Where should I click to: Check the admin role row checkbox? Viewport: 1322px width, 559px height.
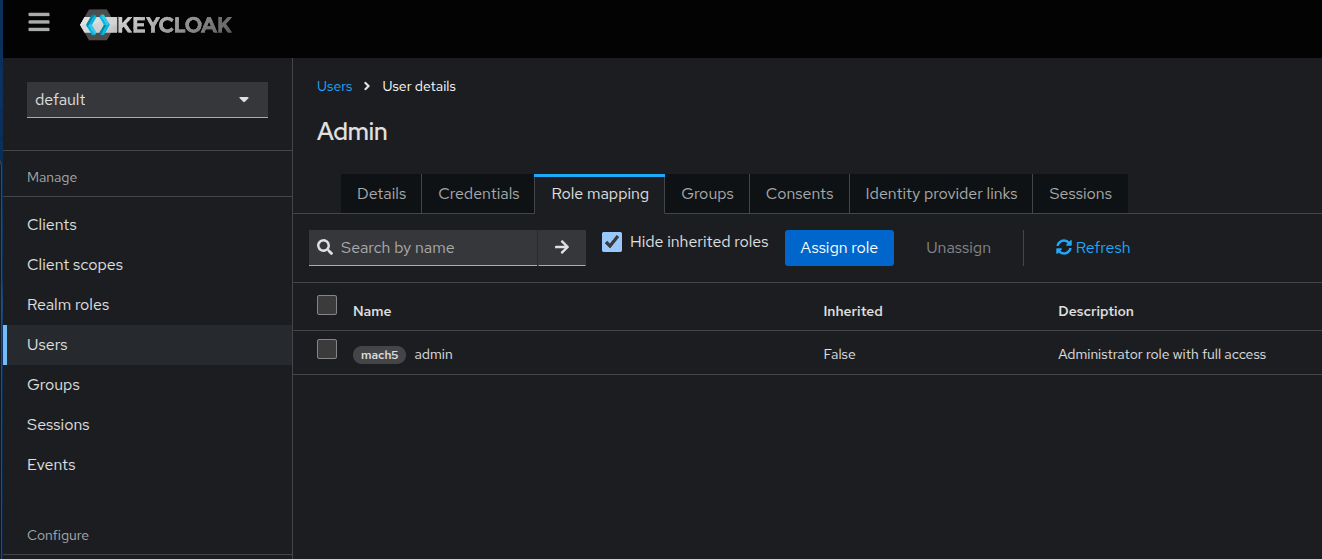(327, 349)
